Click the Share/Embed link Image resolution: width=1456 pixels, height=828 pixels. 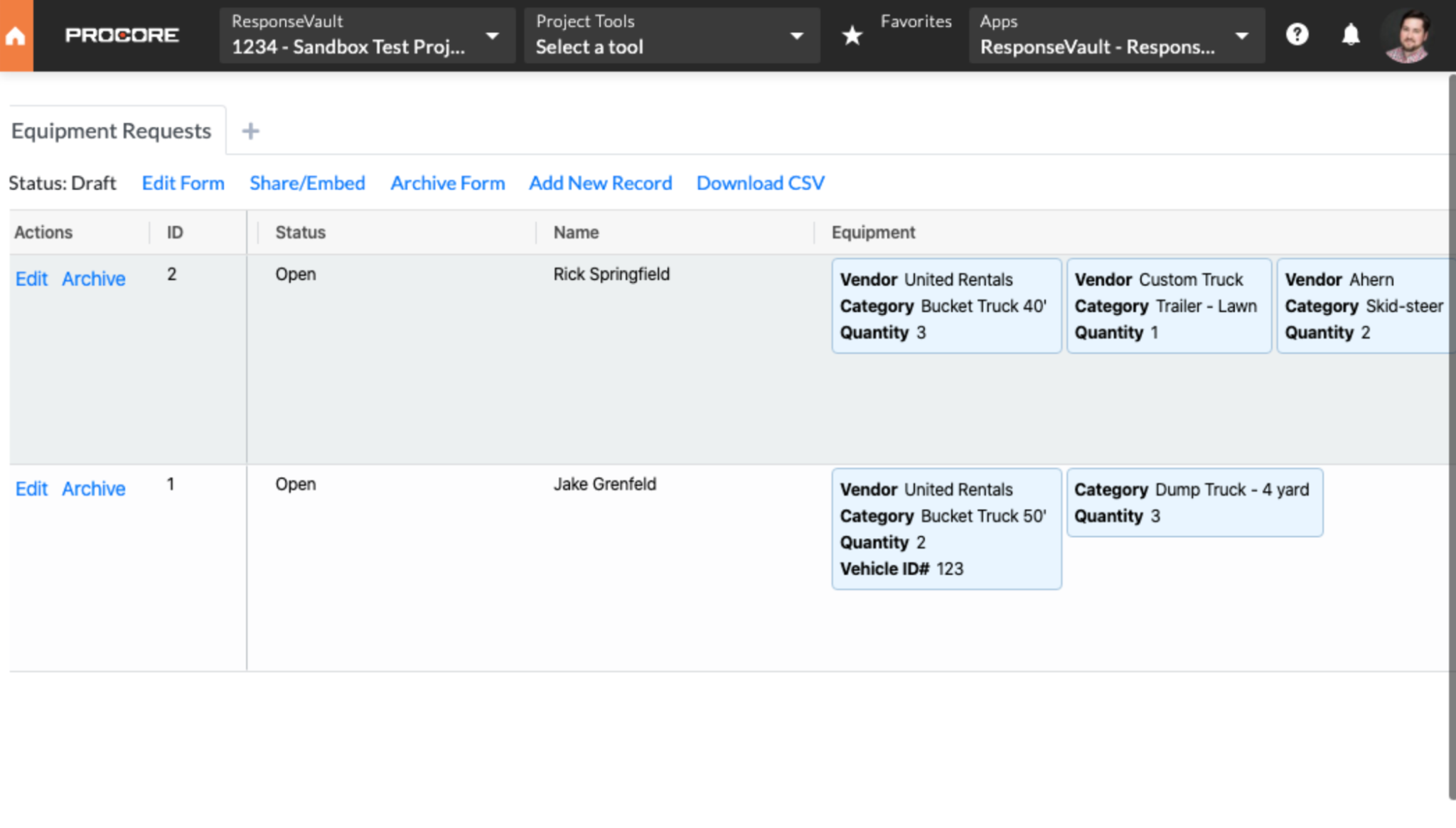(307, 183)
